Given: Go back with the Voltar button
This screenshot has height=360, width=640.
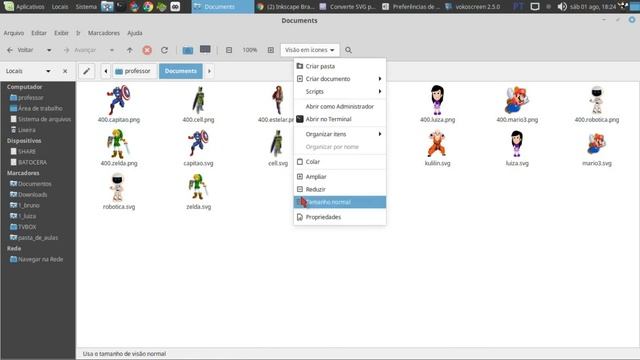Looking at the screenshot, I should (x=20, y=50).
